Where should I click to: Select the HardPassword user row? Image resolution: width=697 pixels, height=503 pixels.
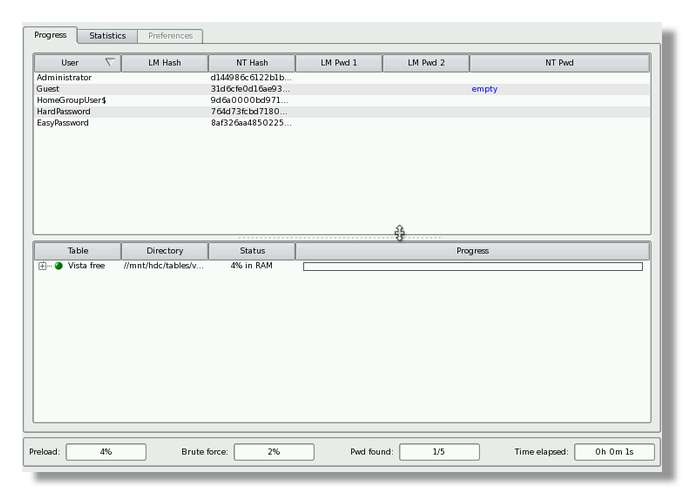coord(63,112)
